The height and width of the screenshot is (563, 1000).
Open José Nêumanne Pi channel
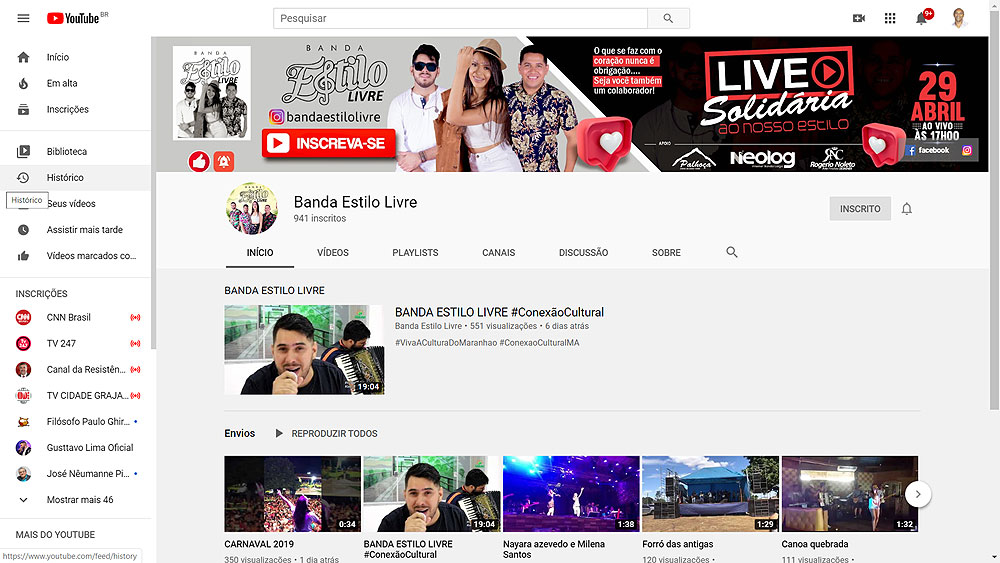75,474
